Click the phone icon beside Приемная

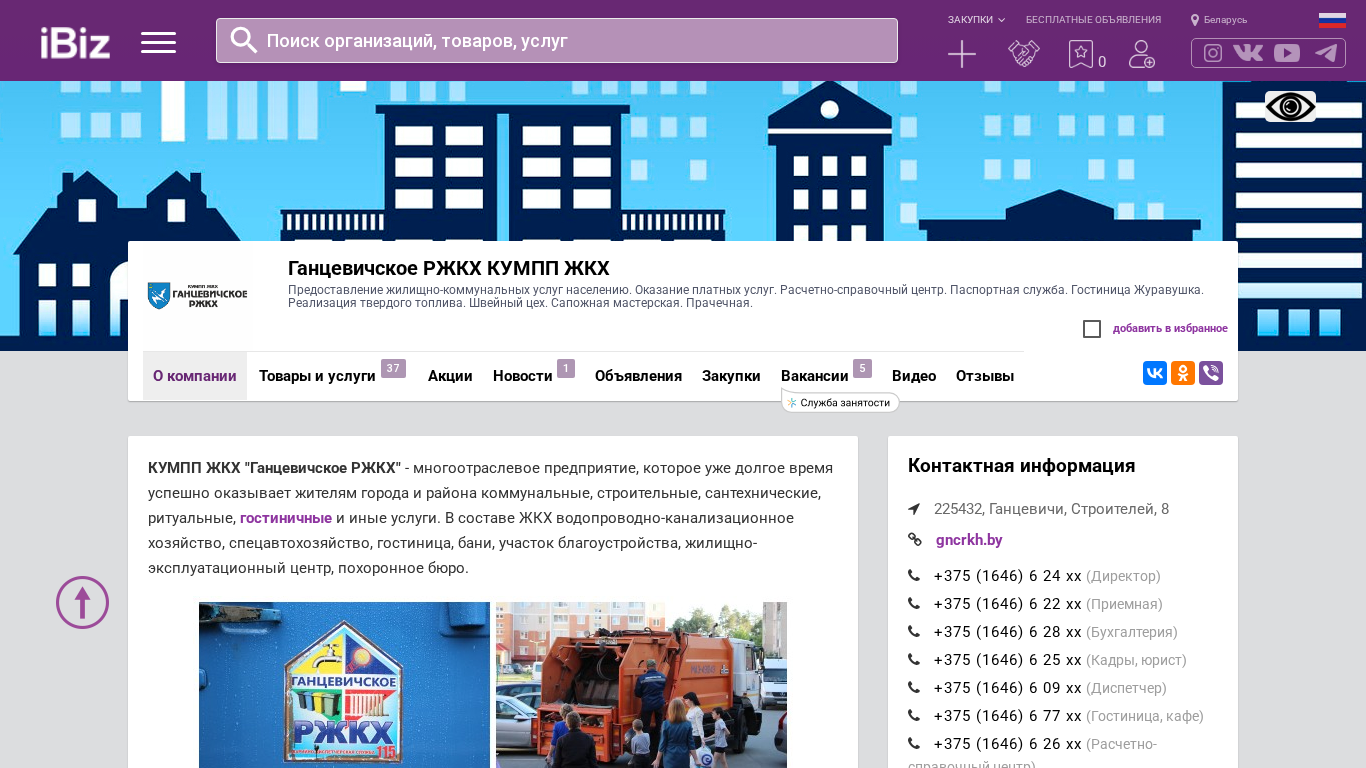coord(914,604)
